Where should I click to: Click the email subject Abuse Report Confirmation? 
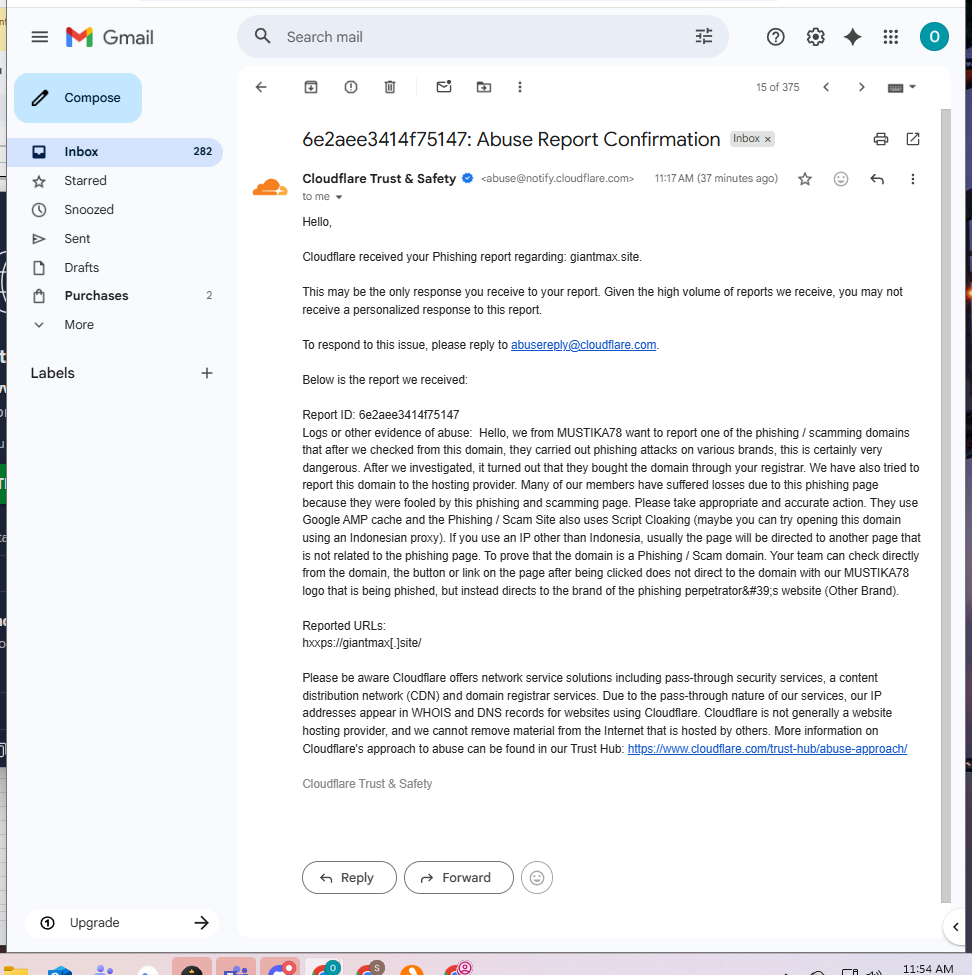(511, 139)
